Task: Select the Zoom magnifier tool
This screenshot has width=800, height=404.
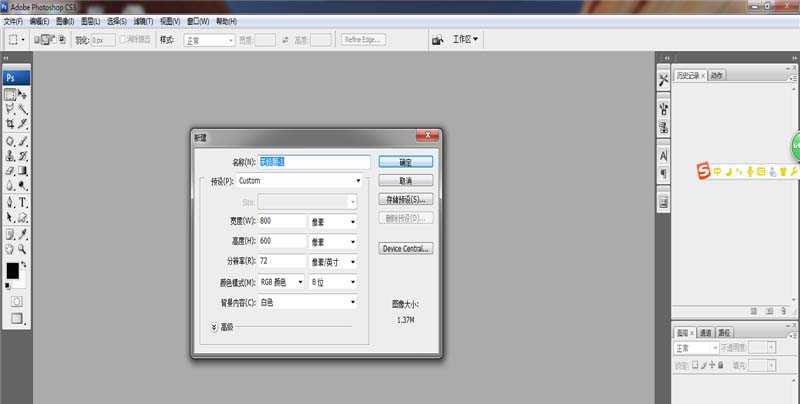Action: [22, 248]
